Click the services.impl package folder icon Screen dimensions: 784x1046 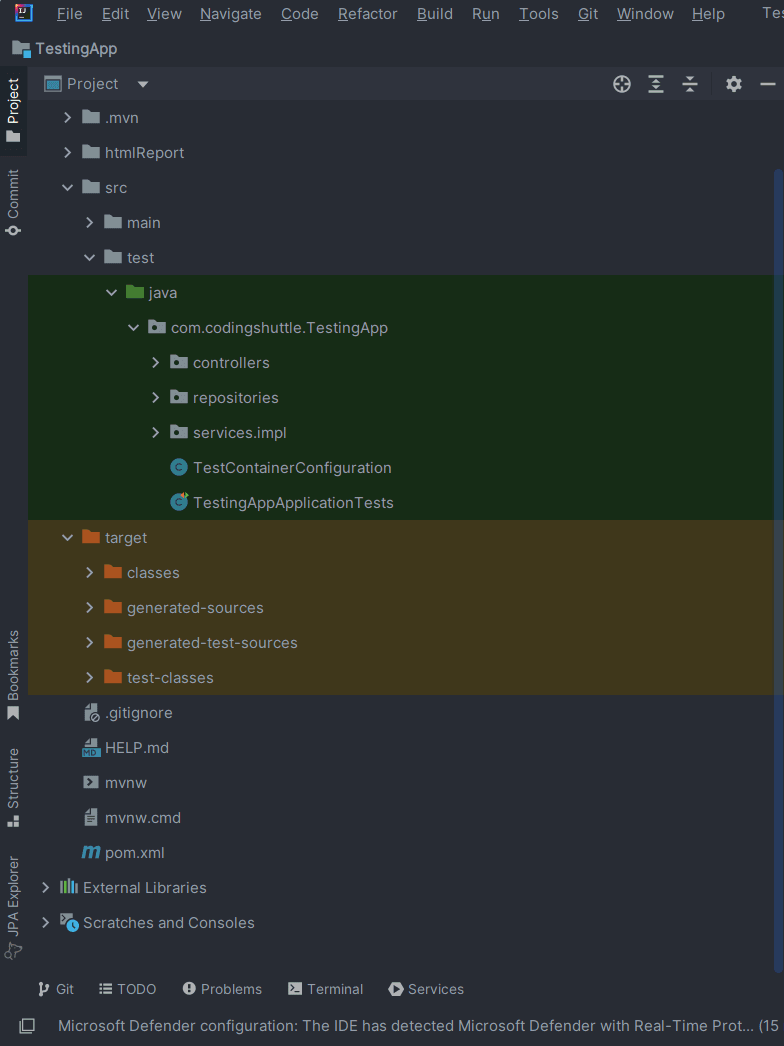(179, 432)
